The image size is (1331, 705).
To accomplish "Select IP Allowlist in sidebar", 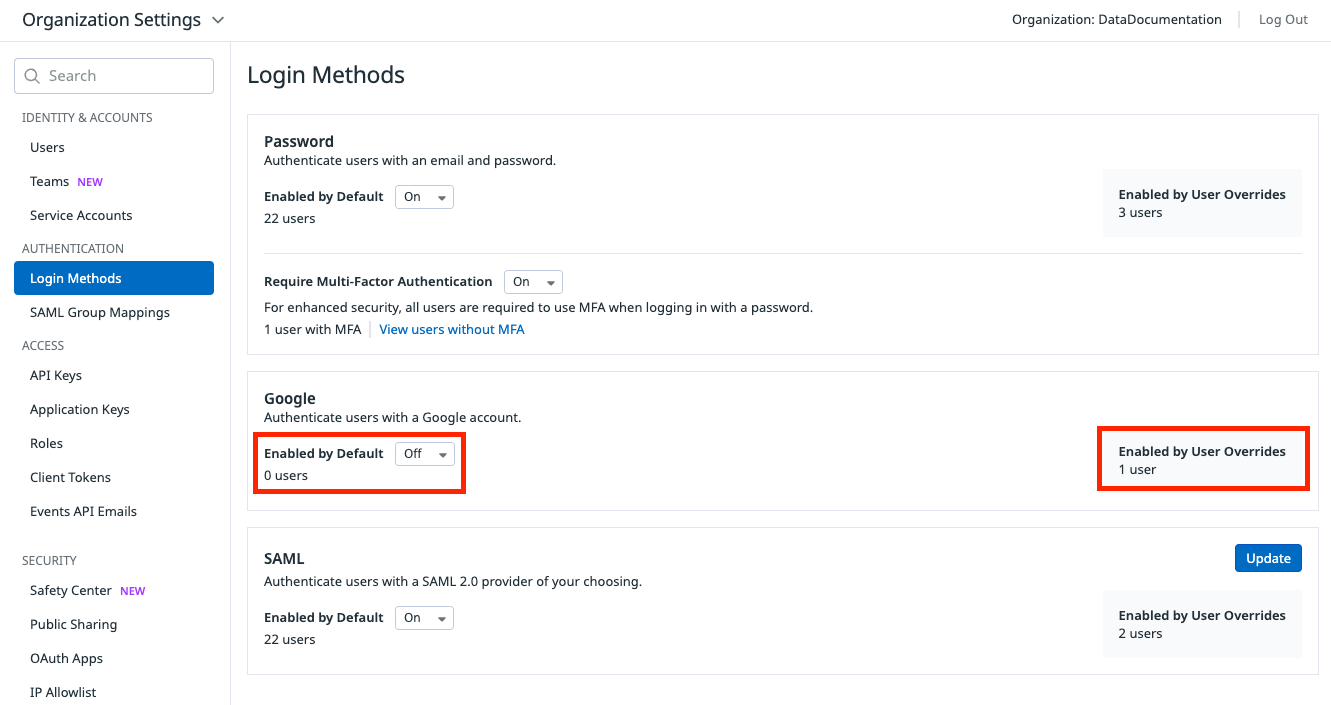I will pos(62,691).
